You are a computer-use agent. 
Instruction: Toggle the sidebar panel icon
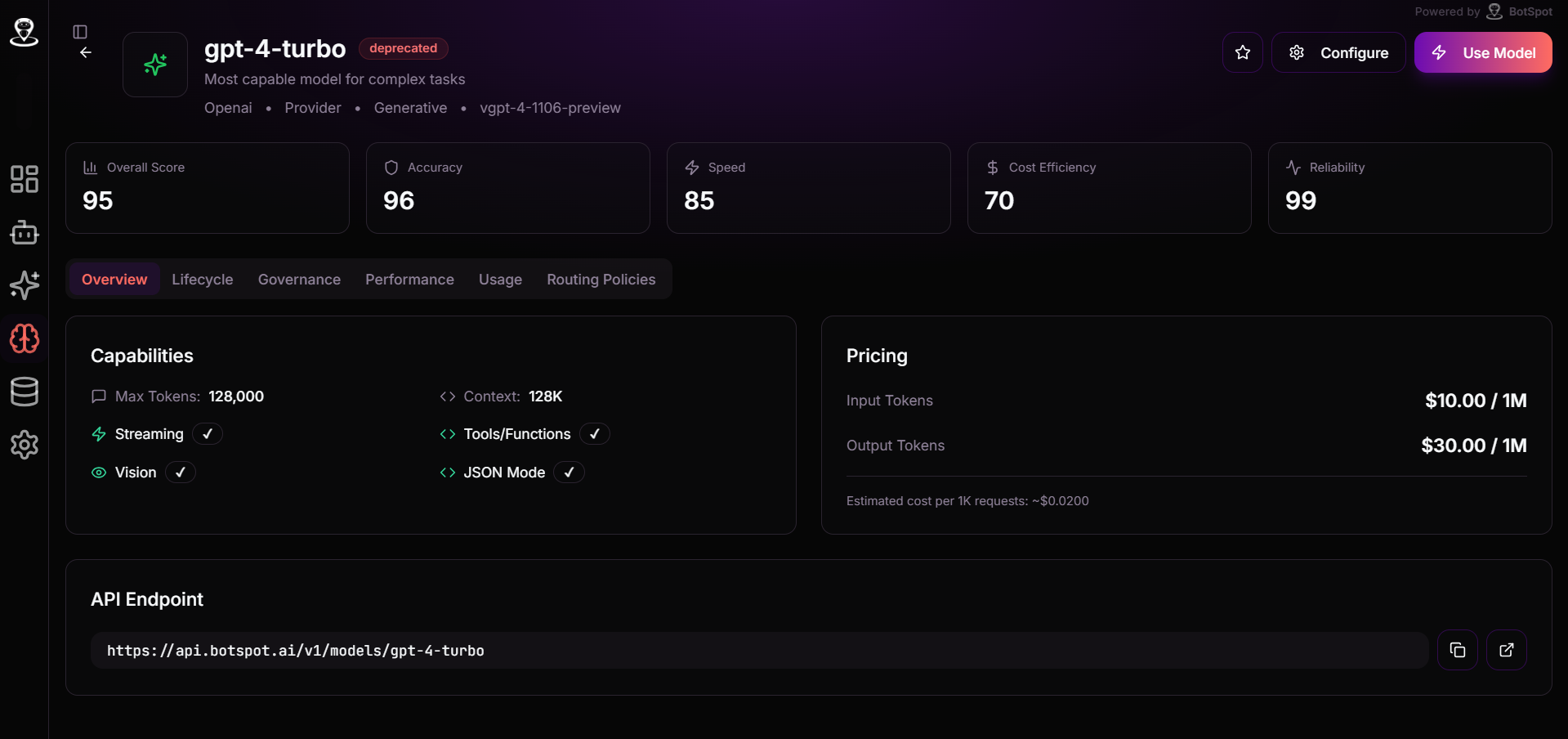point(80,32)
